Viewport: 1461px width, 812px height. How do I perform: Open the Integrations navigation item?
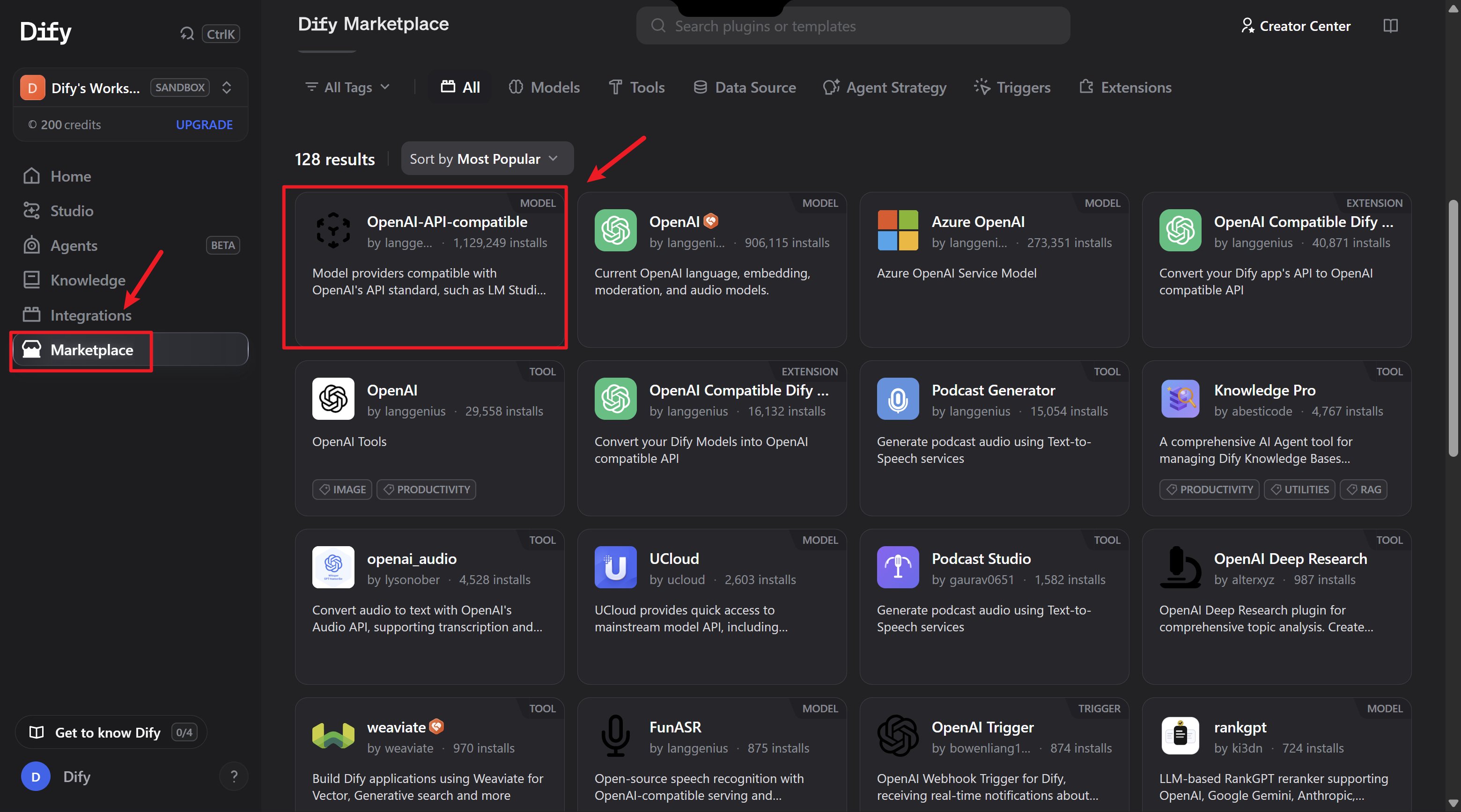pos(131,315)
